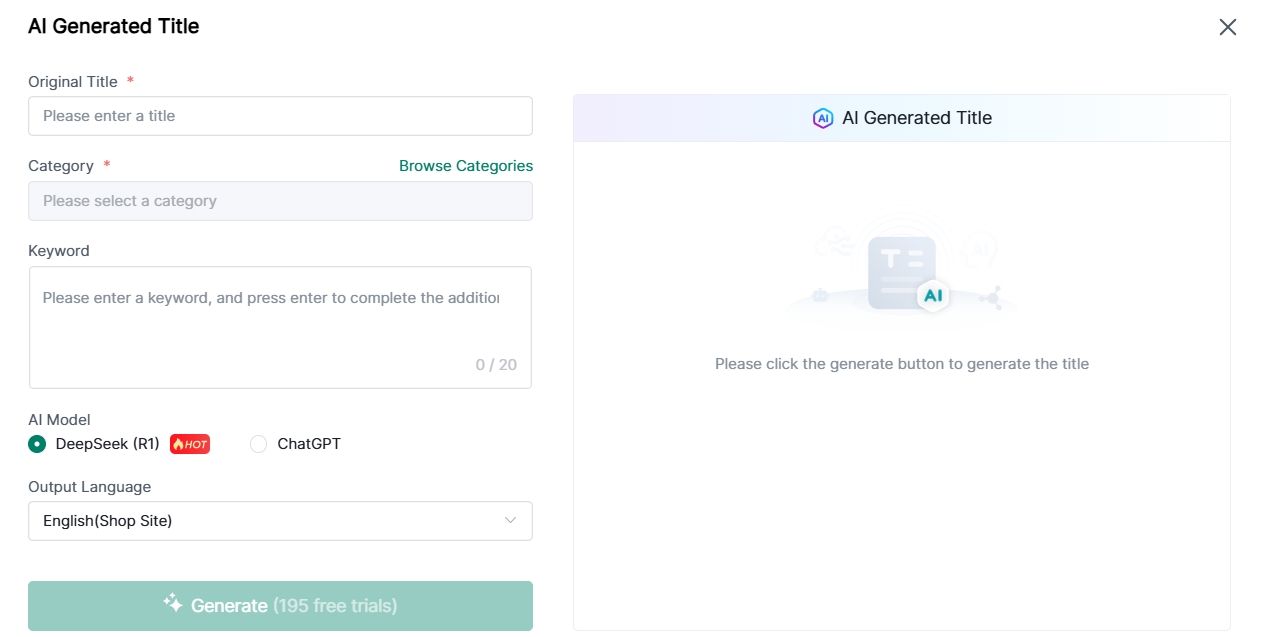
Task: Open the Category selection field
Action: (x=280, y=201)
